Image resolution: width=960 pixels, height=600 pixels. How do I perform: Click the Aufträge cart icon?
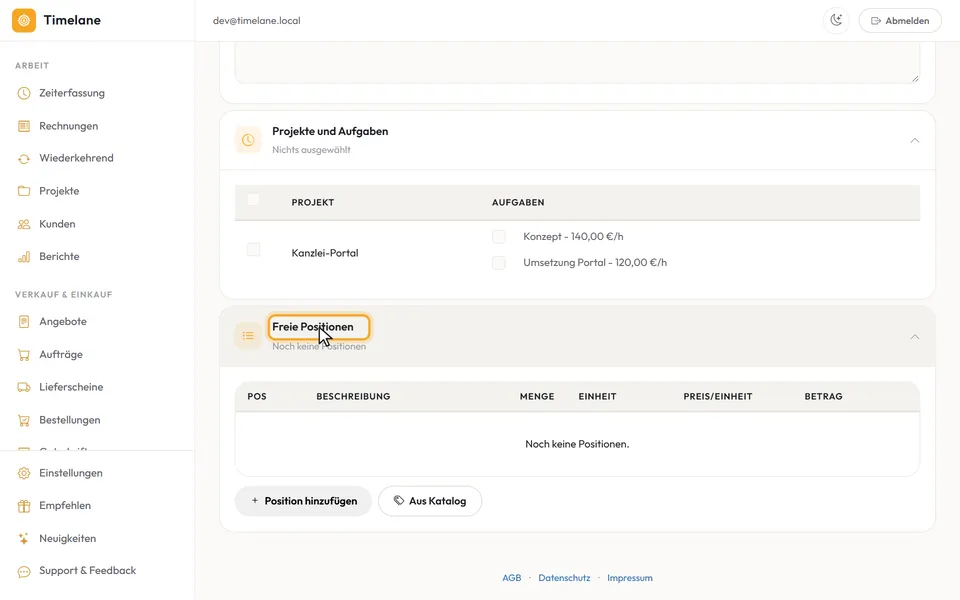pyautogui.click(x=24, y=354)
